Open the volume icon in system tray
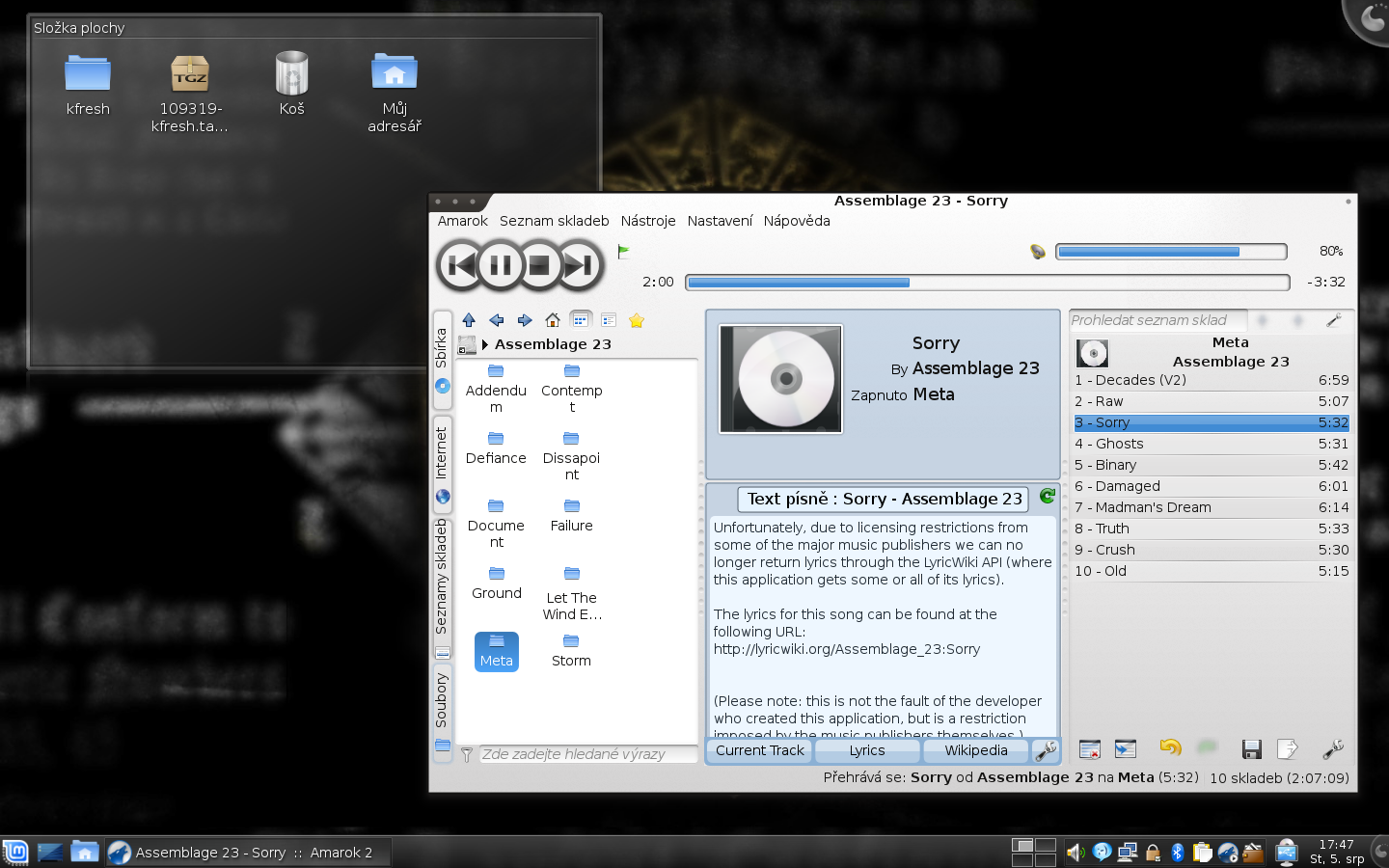This screenshot has width=1389, height=868. (x=1076, y=853)
